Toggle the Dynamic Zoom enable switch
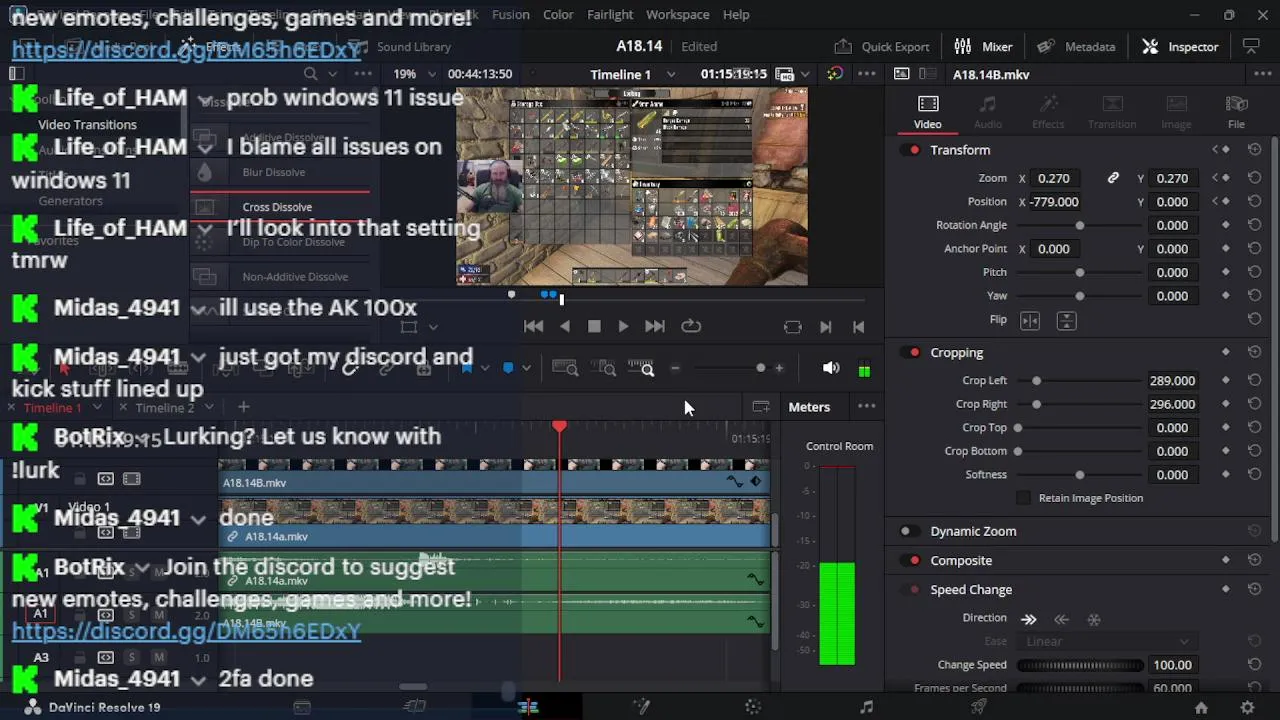Screen dimensions: 1280x720 coord(908,532)
